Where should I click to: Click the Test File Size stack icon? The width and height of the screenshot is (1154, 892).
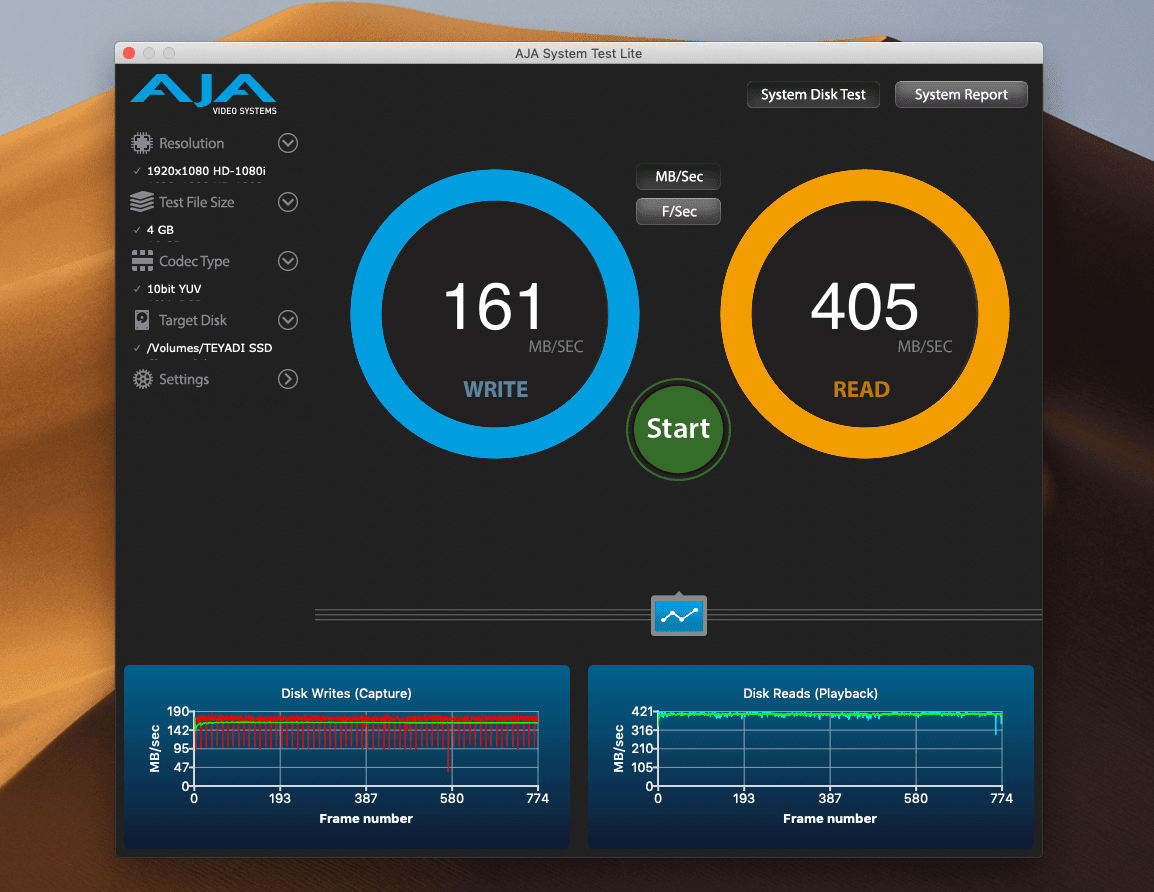click(x=142, y=202)
